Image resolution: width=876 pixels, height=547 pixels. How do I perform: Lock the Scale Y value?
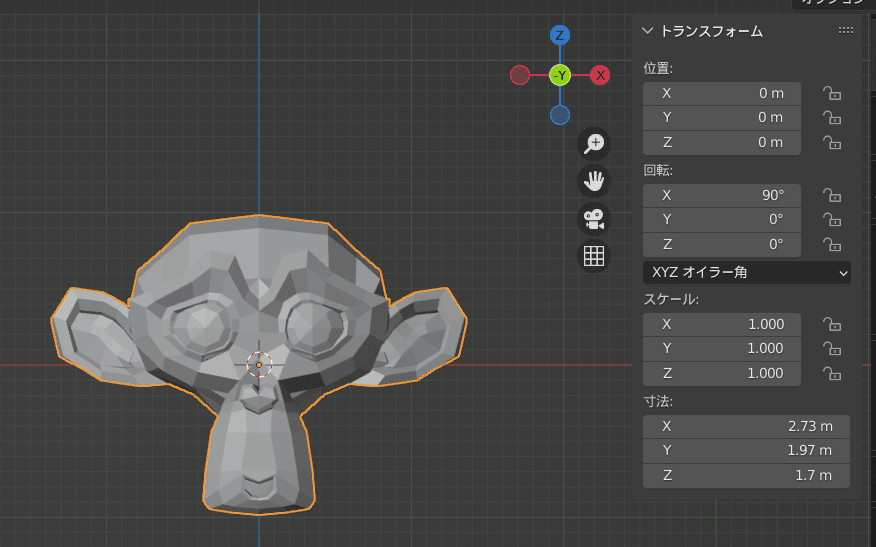(x=832, y=349)
